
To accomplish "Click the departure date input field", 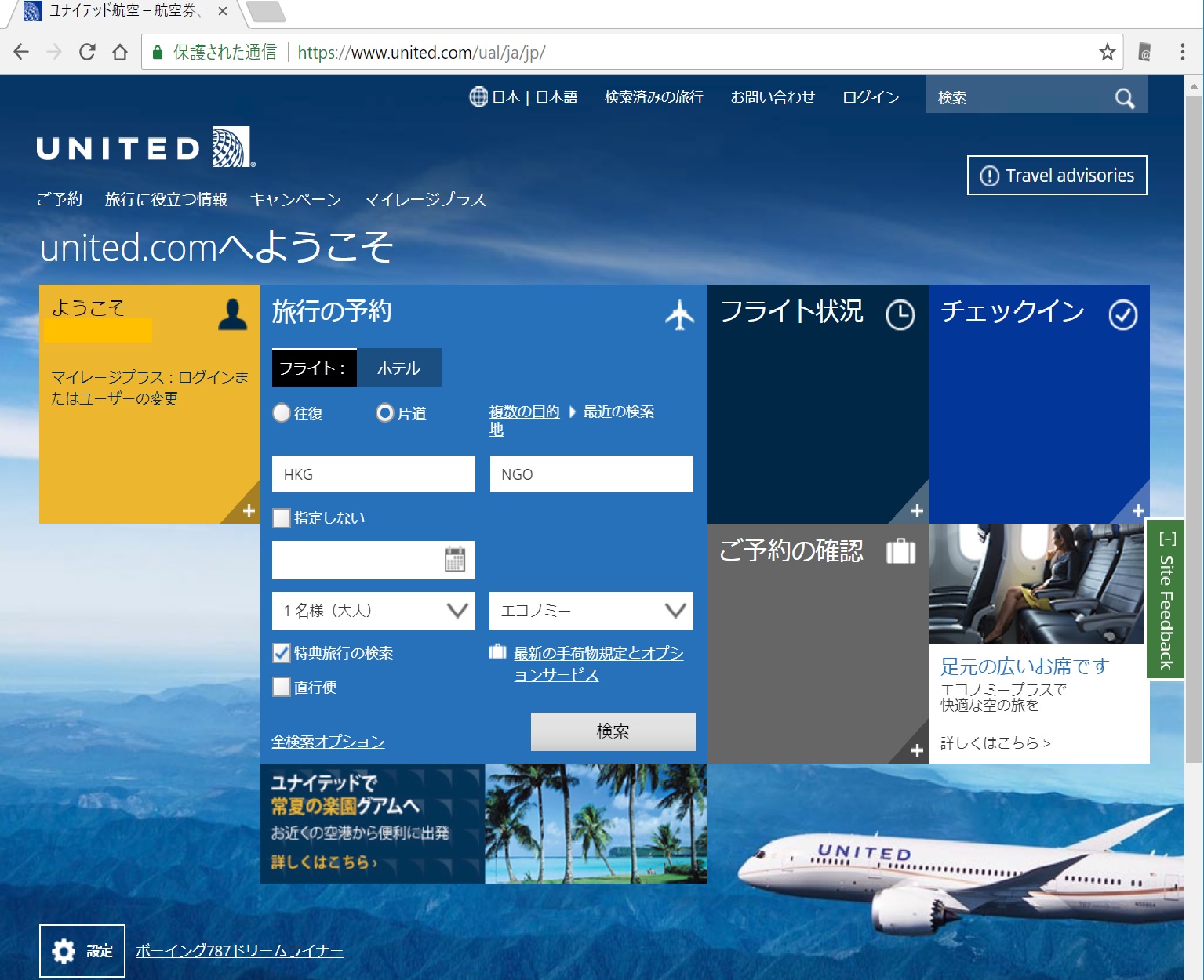I will (x=373, y=560).
